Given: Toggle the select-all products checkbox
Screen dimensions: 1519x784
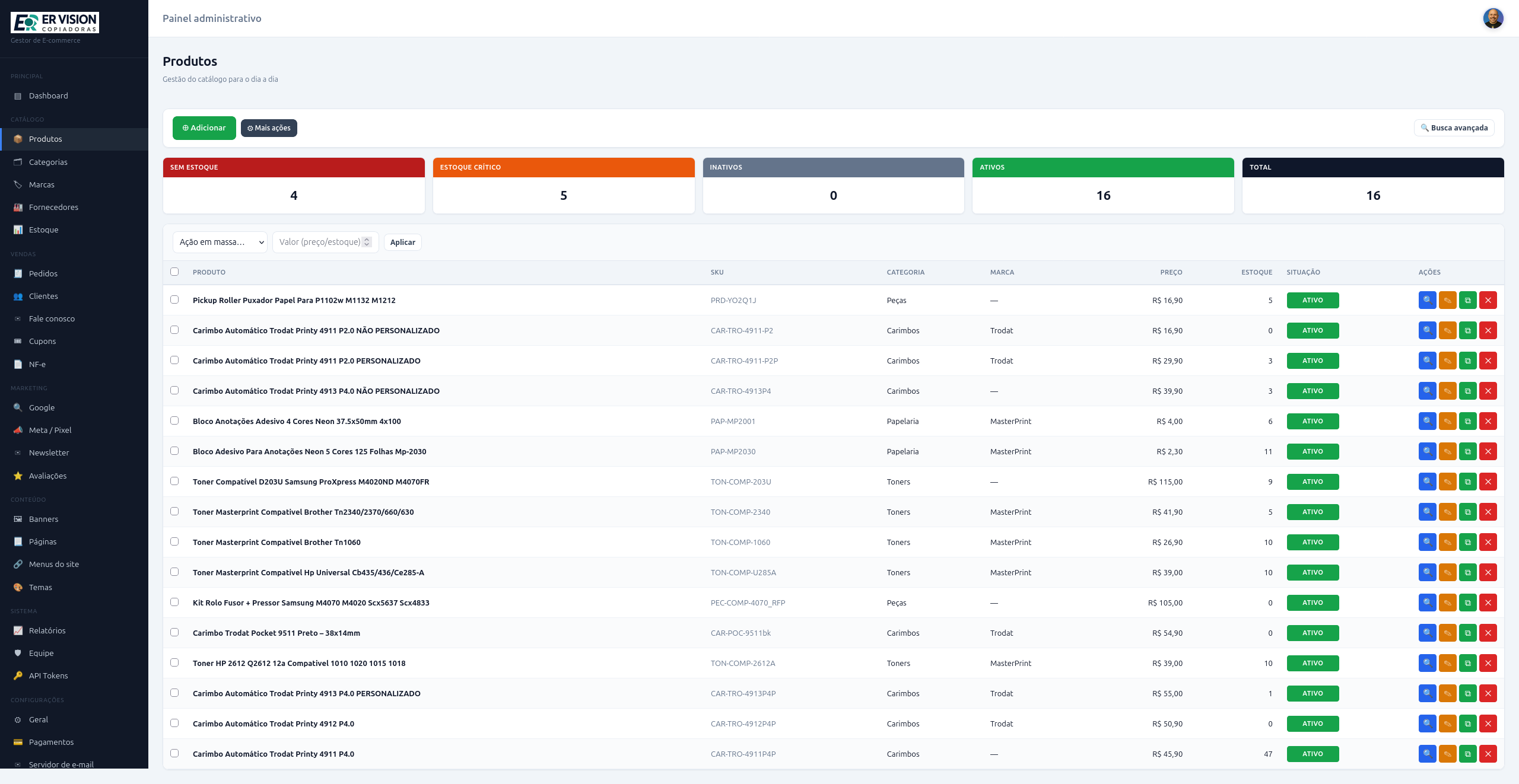Looking at the screenshot, I should coord(174,272).
